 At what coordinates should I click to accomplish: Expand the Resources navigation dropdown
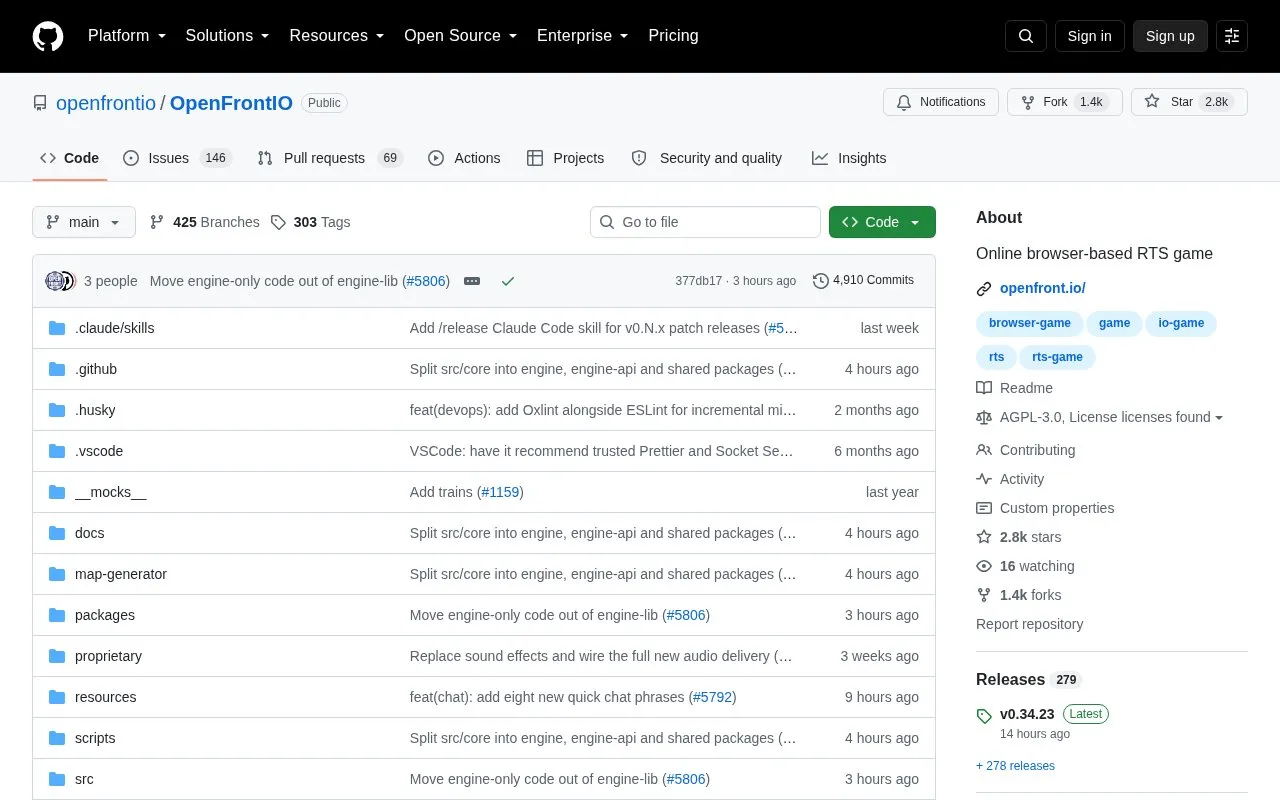coord(337,36)
